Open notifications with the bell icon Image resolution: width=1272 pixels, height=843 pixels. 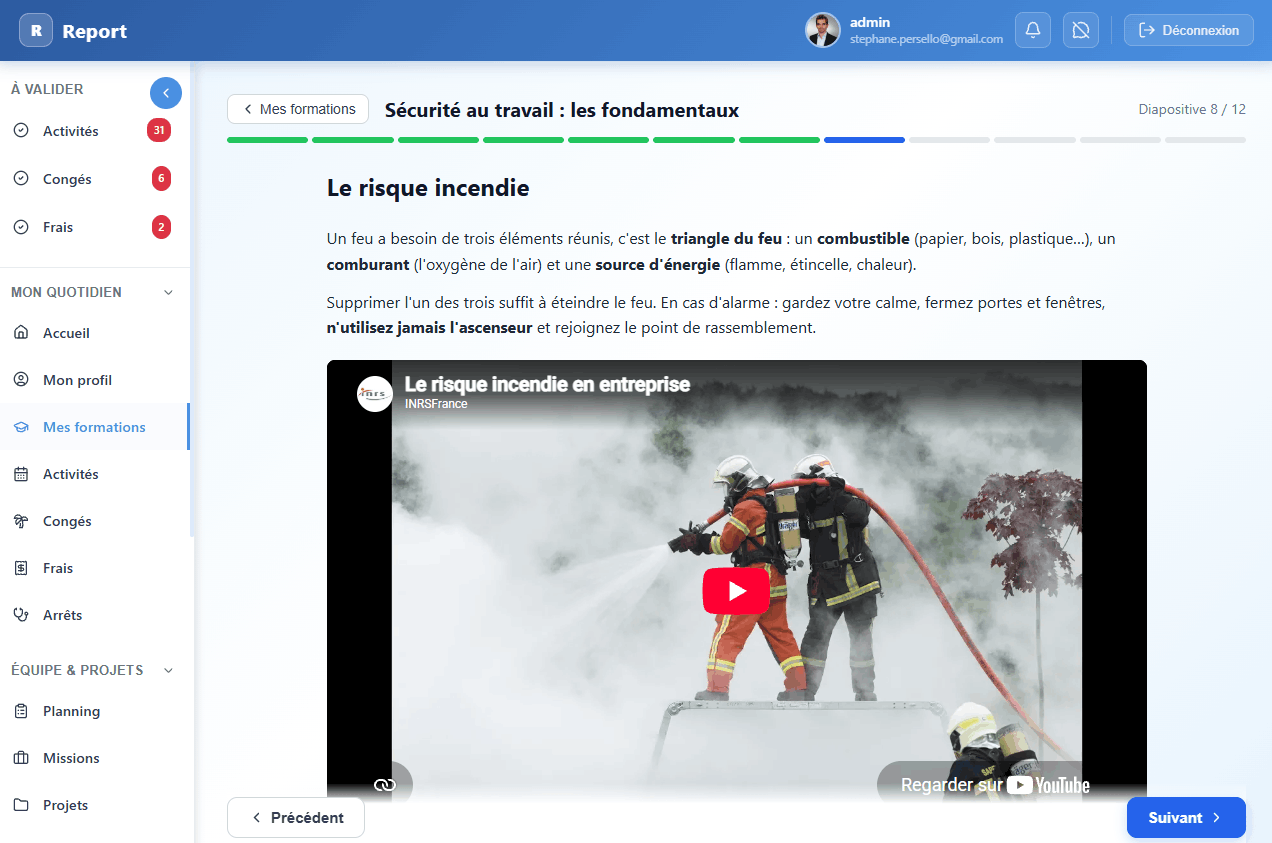[1033, 30]
